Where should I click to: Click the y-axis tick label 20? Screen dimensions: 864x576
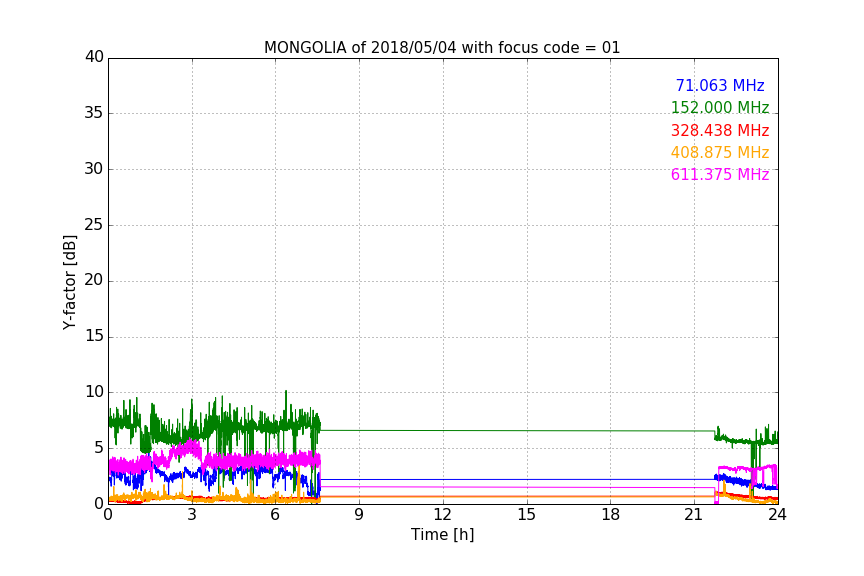tap(94, 280)
